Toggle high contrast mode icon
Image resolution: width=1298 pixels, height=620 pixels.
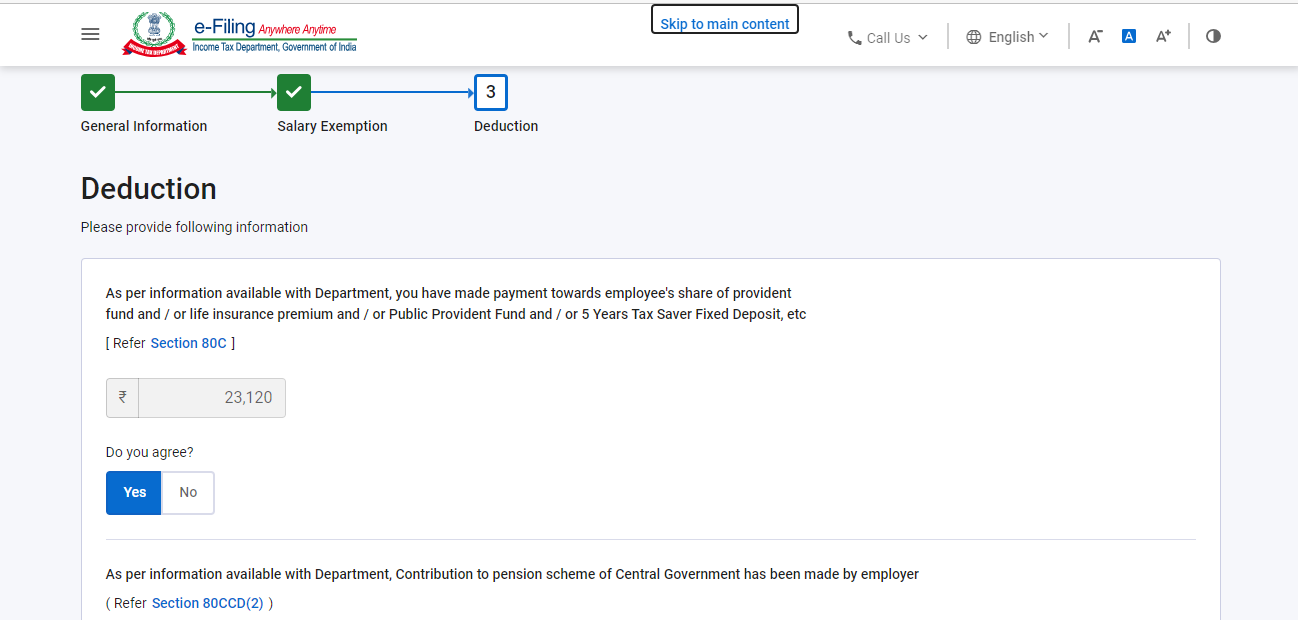point(1213,36)
